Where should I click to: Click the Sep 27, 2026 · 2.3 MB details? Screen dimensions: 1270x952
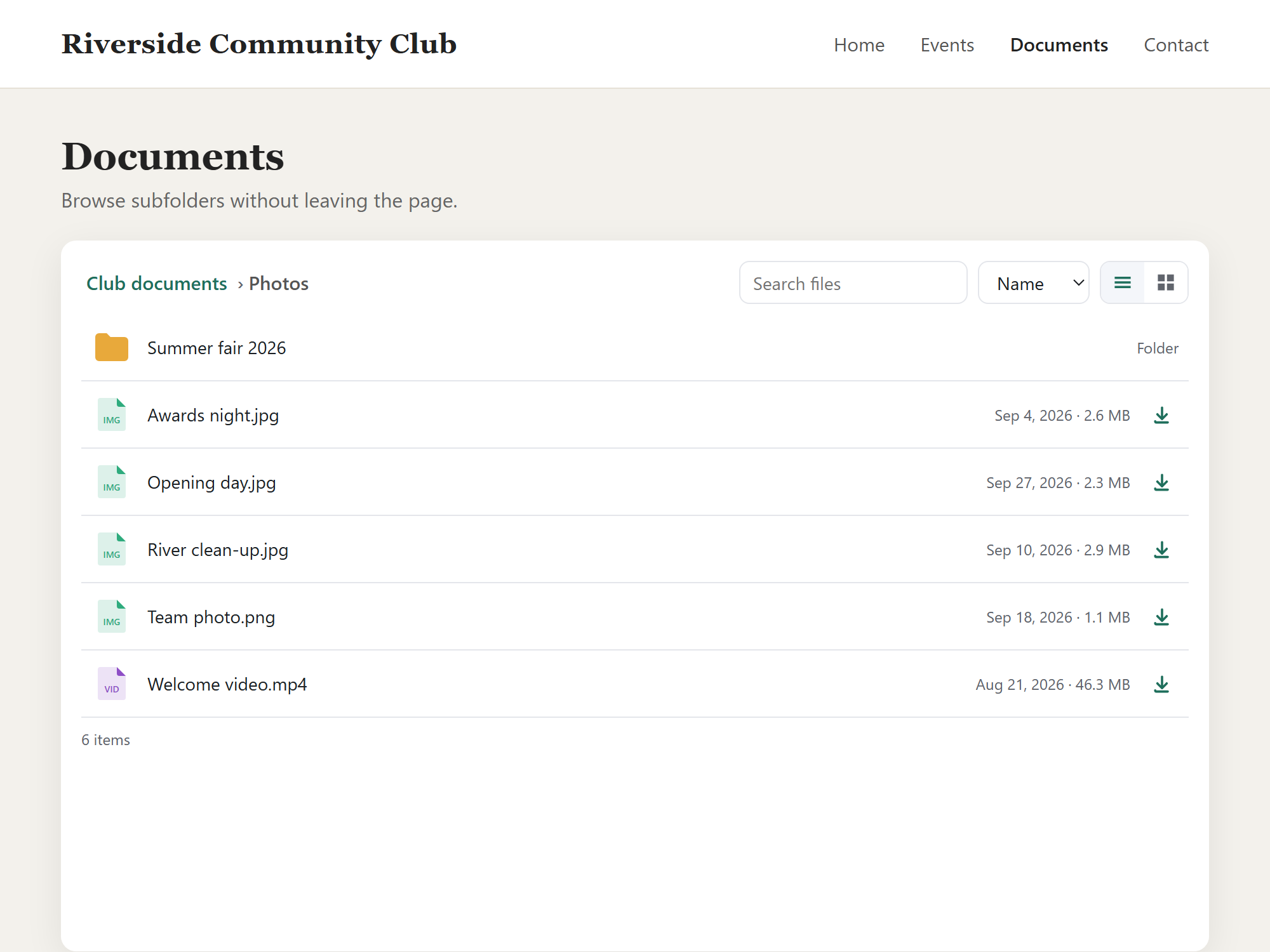point(1059,483)
